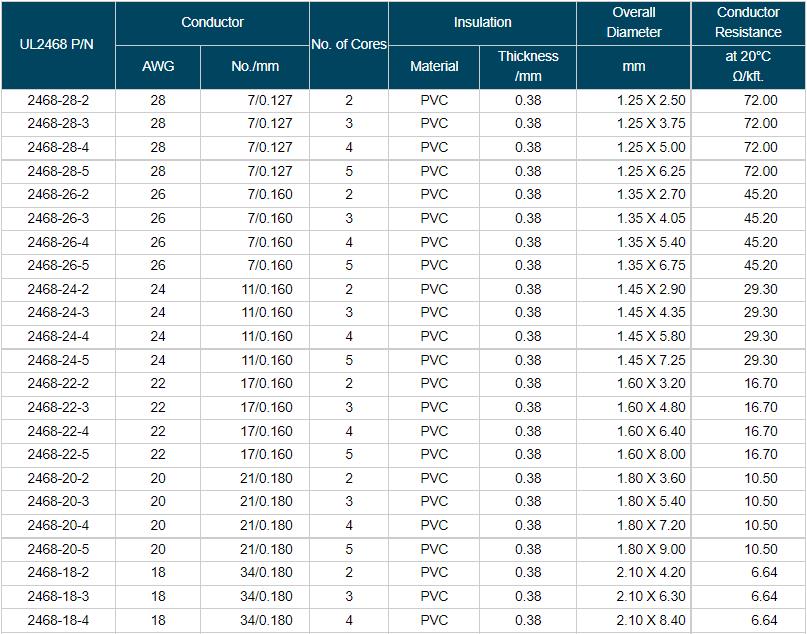Select the No. of Cores header

[x=349, y=45]
